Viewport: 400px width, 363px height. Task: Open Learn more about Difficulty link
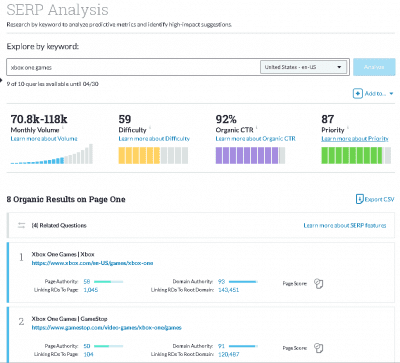154,139
